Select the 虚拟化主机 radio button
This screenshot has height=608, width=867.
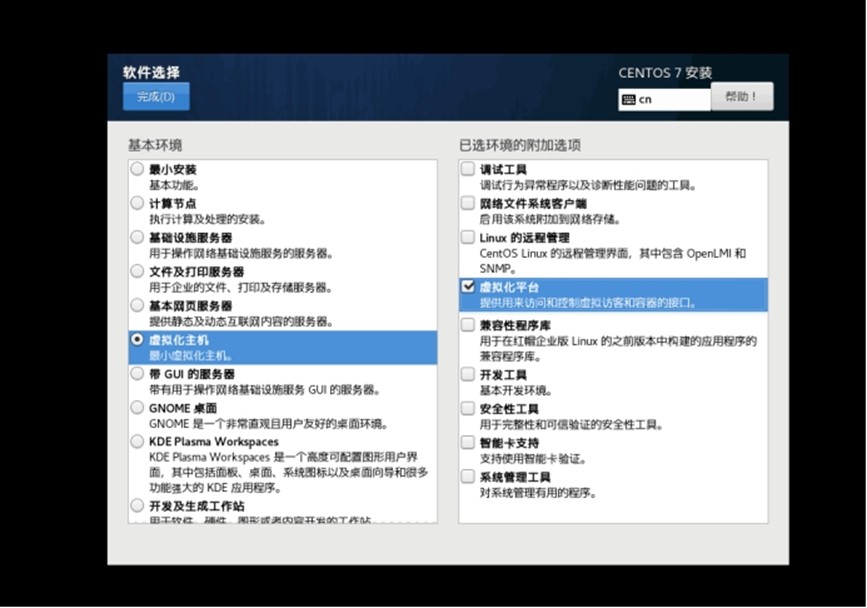coord(137,339)
